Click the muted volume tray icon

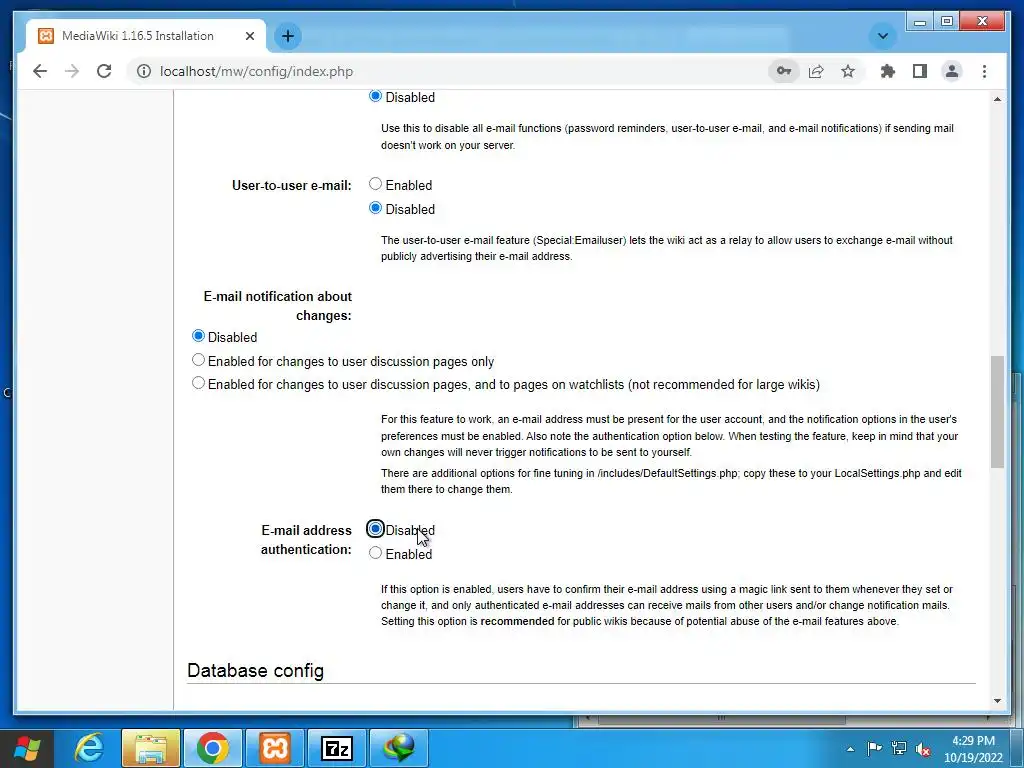click(x=923, y=749)
